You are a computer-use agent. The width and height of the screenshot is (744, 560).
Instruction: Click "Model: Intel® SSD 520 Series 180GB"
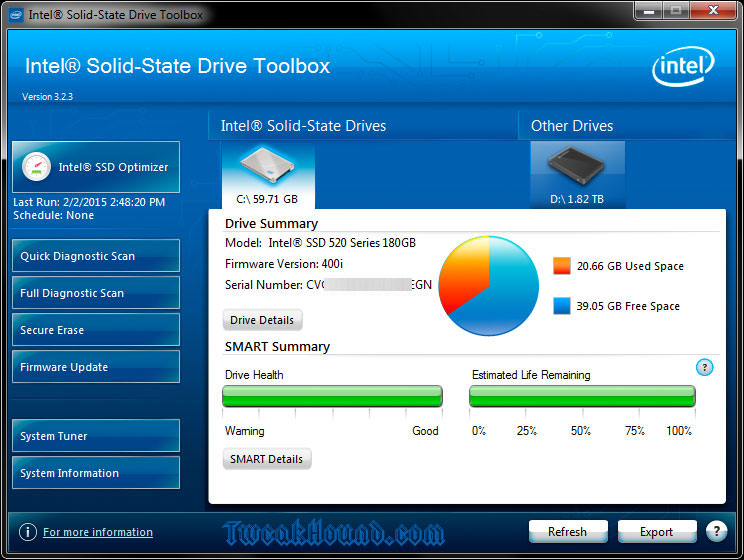(320, 243)
